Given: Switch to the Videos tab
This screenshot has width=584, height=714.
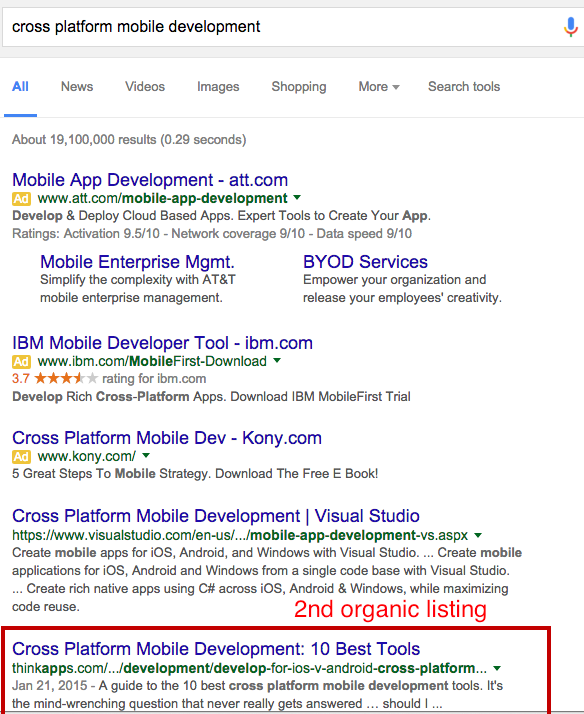Looking at the screenshot, I should 145,87.
